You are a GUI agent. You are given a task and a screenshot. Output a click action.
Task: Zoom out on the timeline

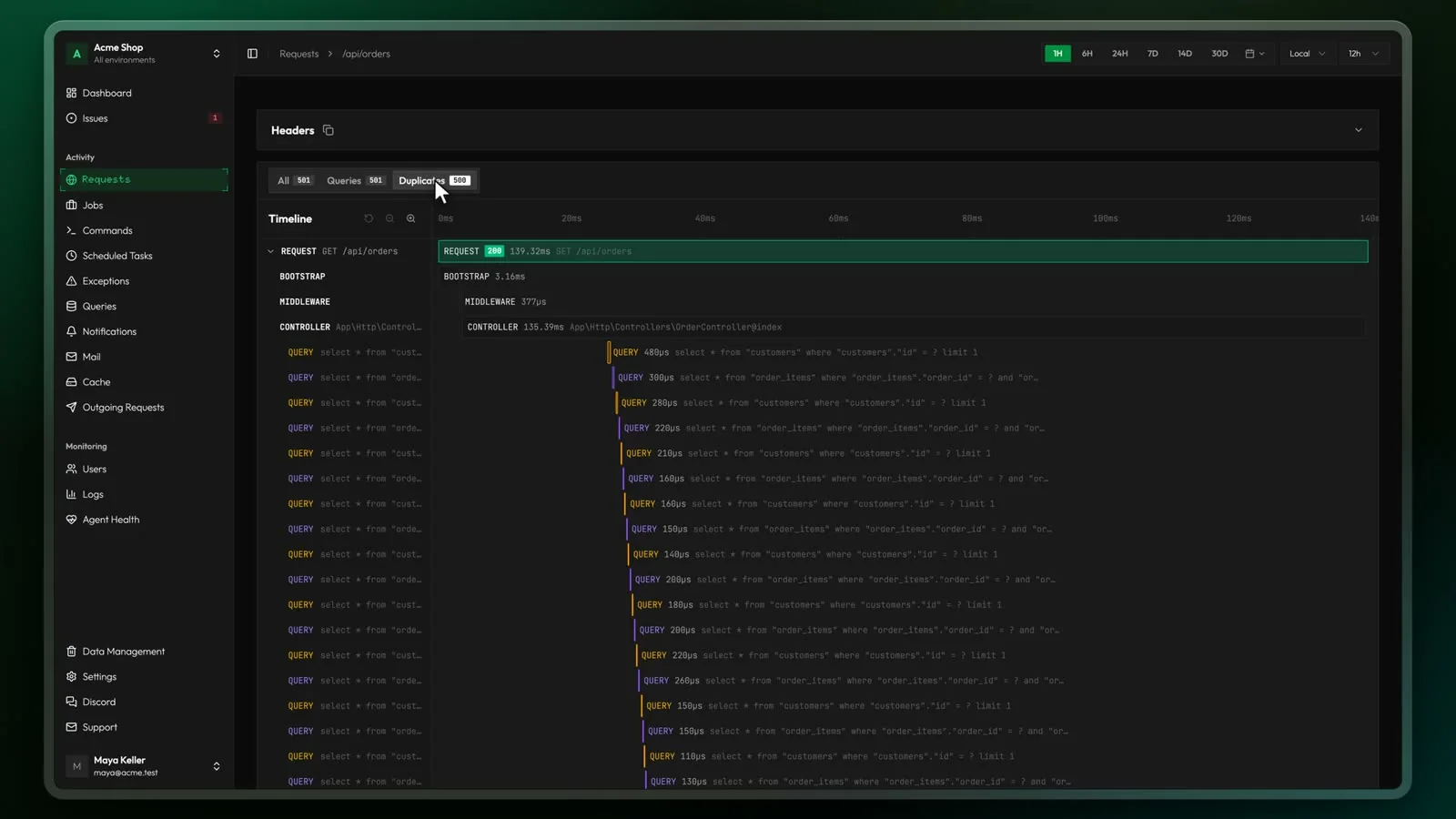389,218
